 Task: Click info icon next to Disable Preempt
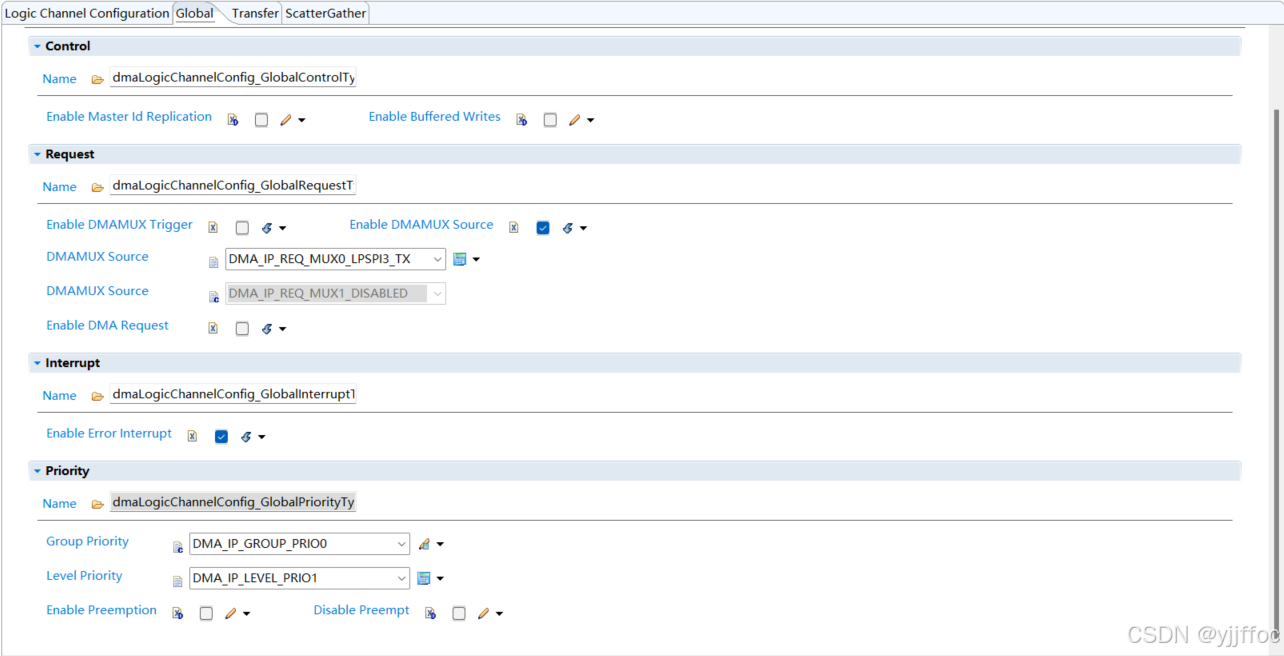point(431,614)
